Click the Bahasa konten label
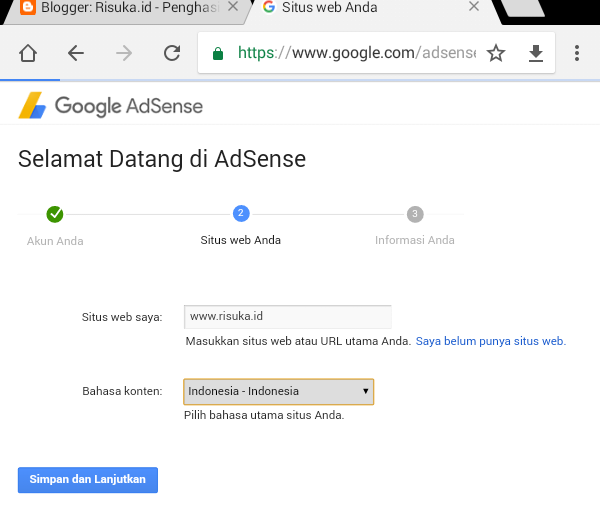 (122, 391)
